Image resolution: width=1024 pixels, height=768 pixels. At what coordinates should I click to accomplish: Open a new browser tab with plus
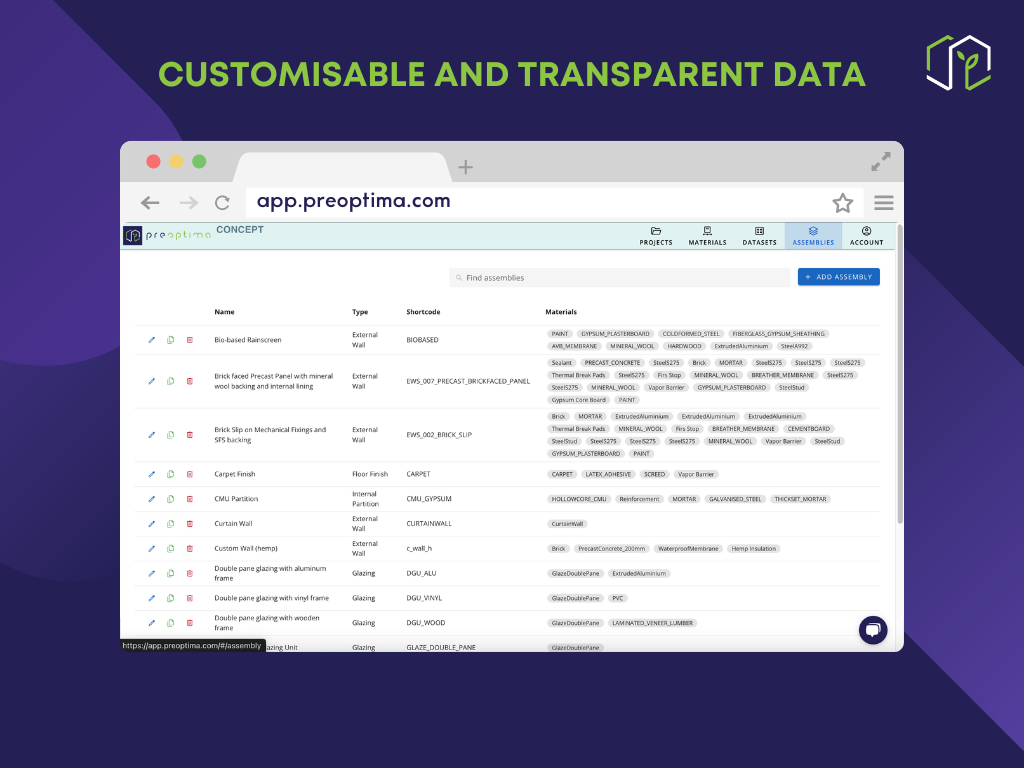point(465,167)
